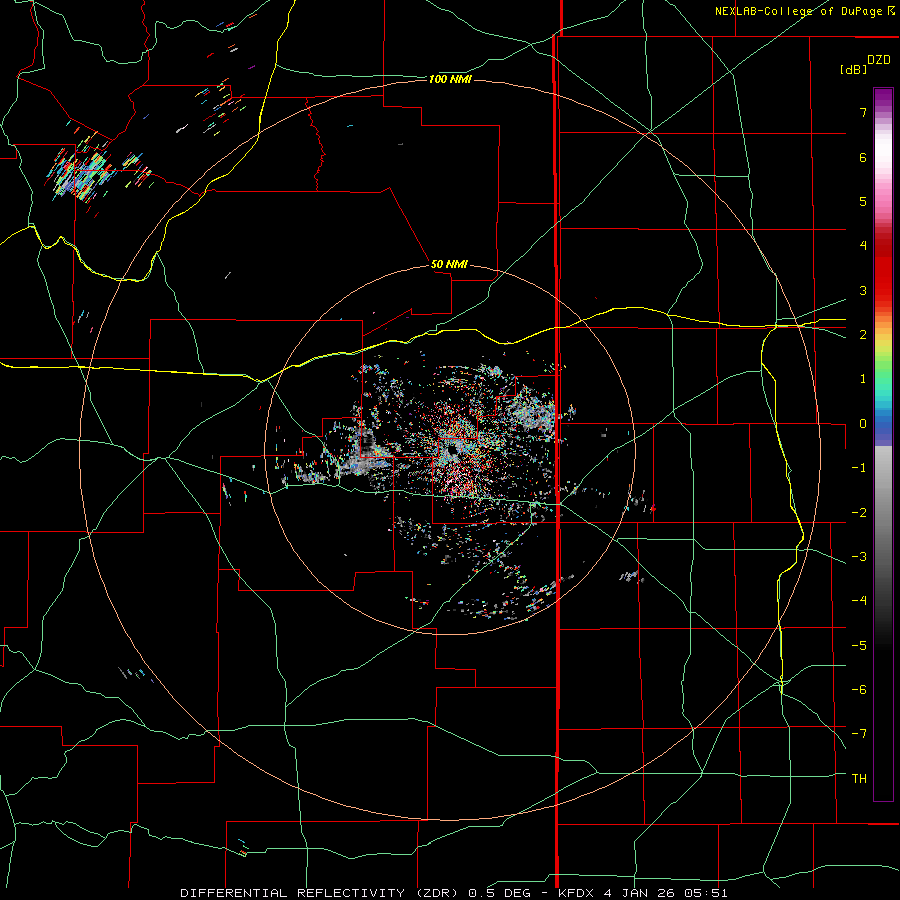The image size is (900, 900).
Task: Click the -2 dB scale label
Action: [x=859, y=513]
